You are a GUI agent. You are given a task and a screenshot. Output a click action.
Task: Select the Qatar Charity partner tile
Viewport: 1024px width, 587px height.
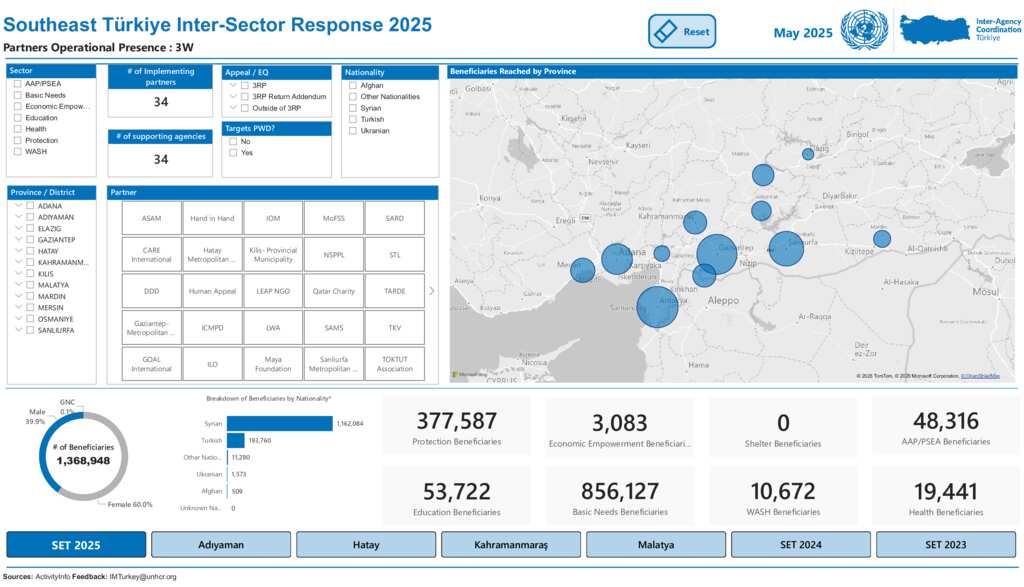point(332,291)
